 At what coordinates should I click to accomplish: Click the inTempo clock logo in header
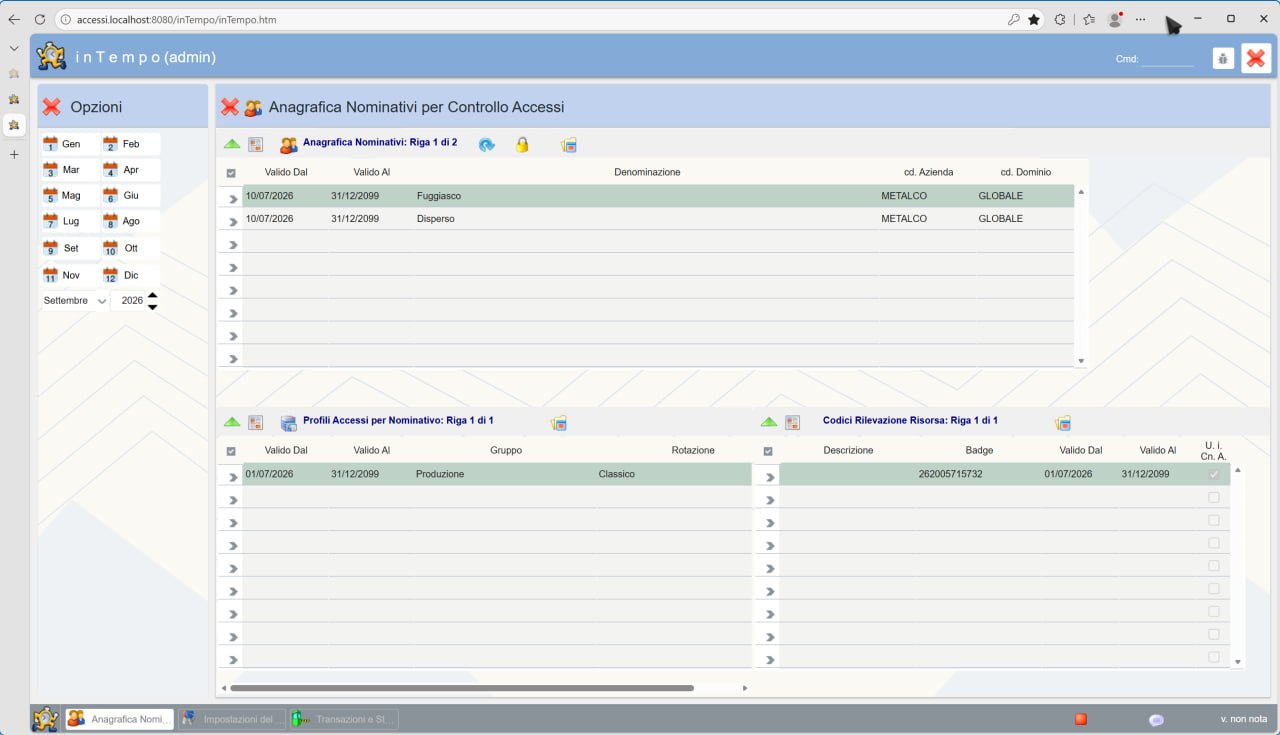[x=52, y=57]
